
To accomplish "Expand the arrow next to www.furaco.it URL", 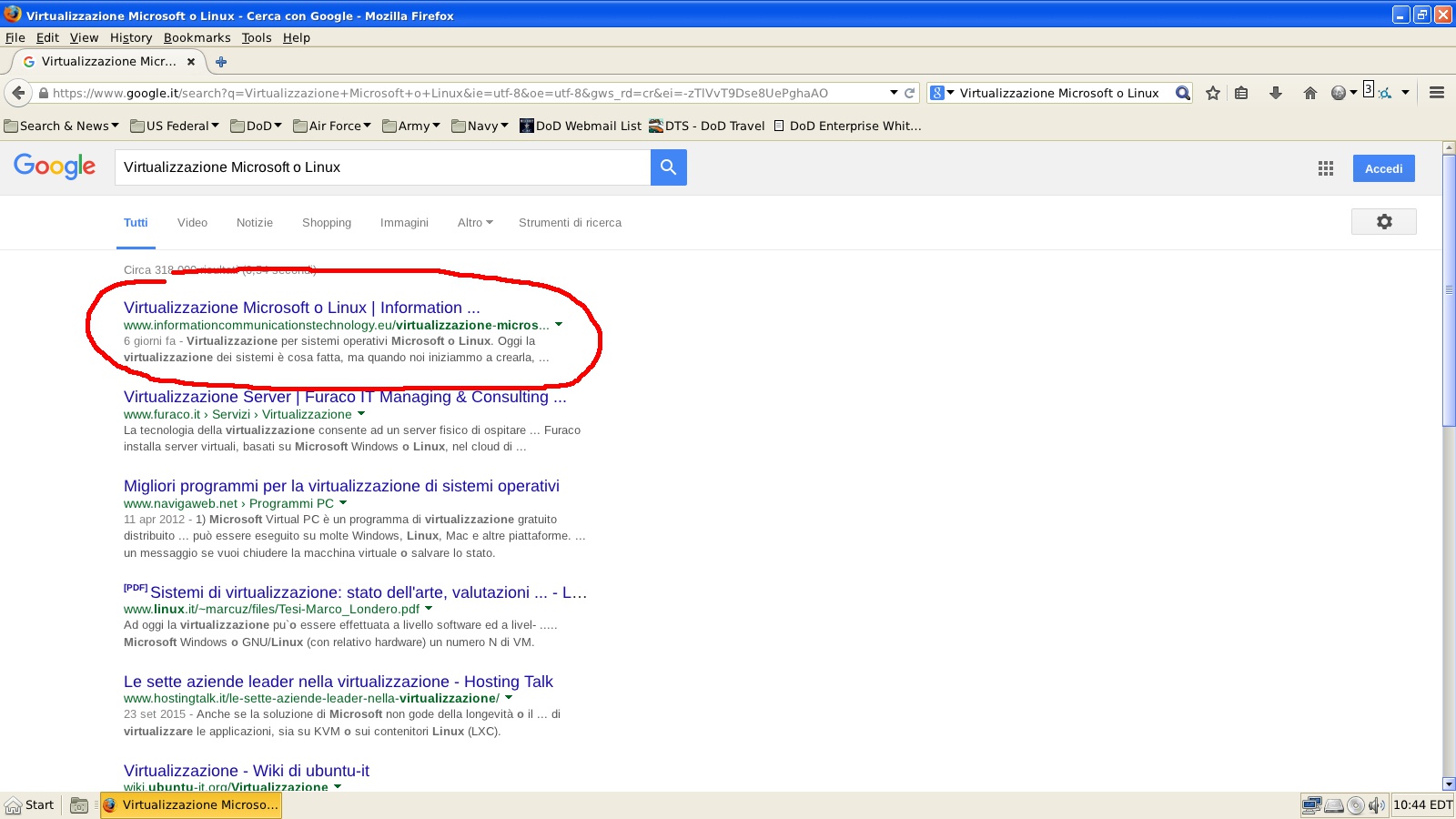I will tap(361, 414).
